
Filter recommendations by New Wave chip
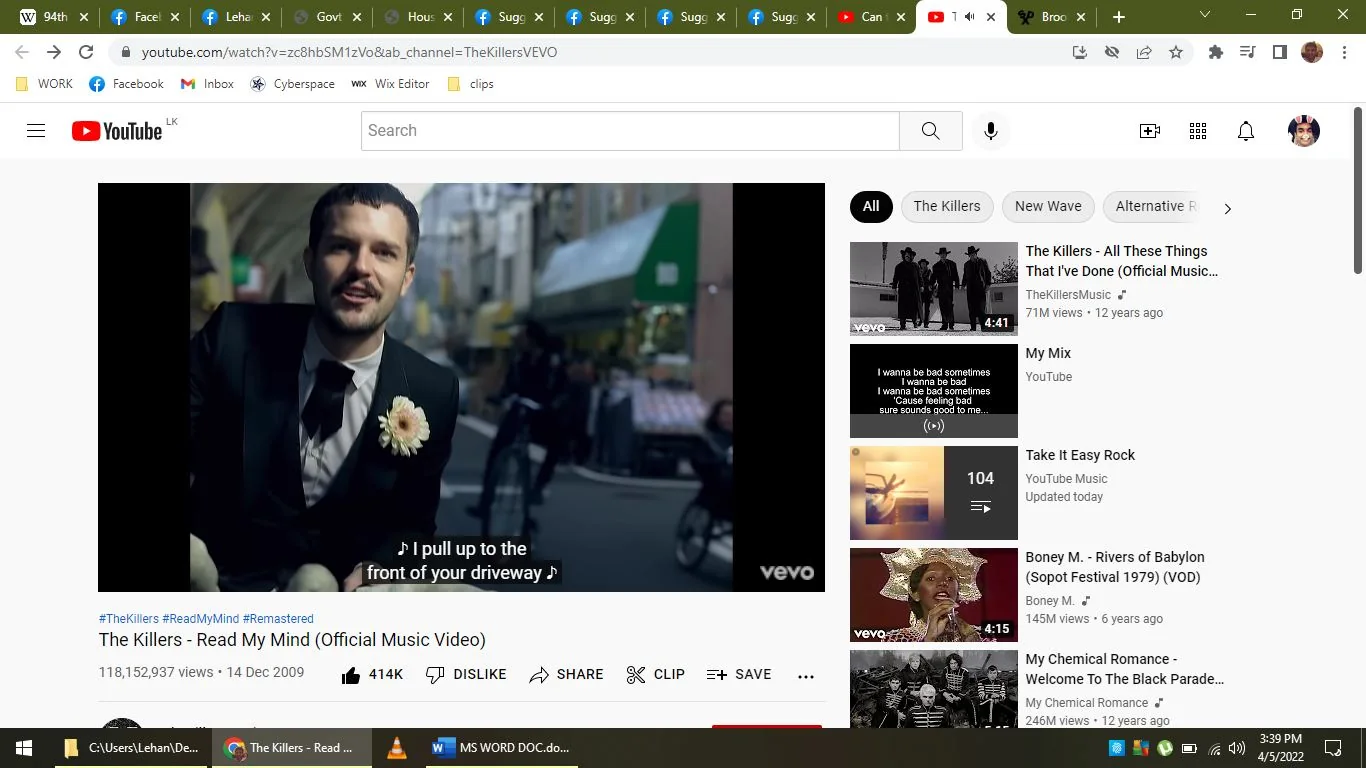click(1048, 207)
